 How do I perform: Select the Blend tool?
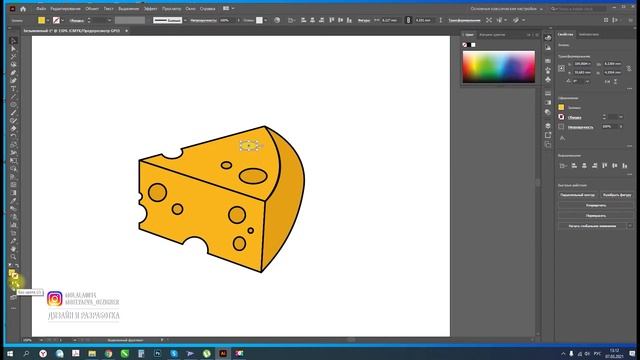[13, 209]
